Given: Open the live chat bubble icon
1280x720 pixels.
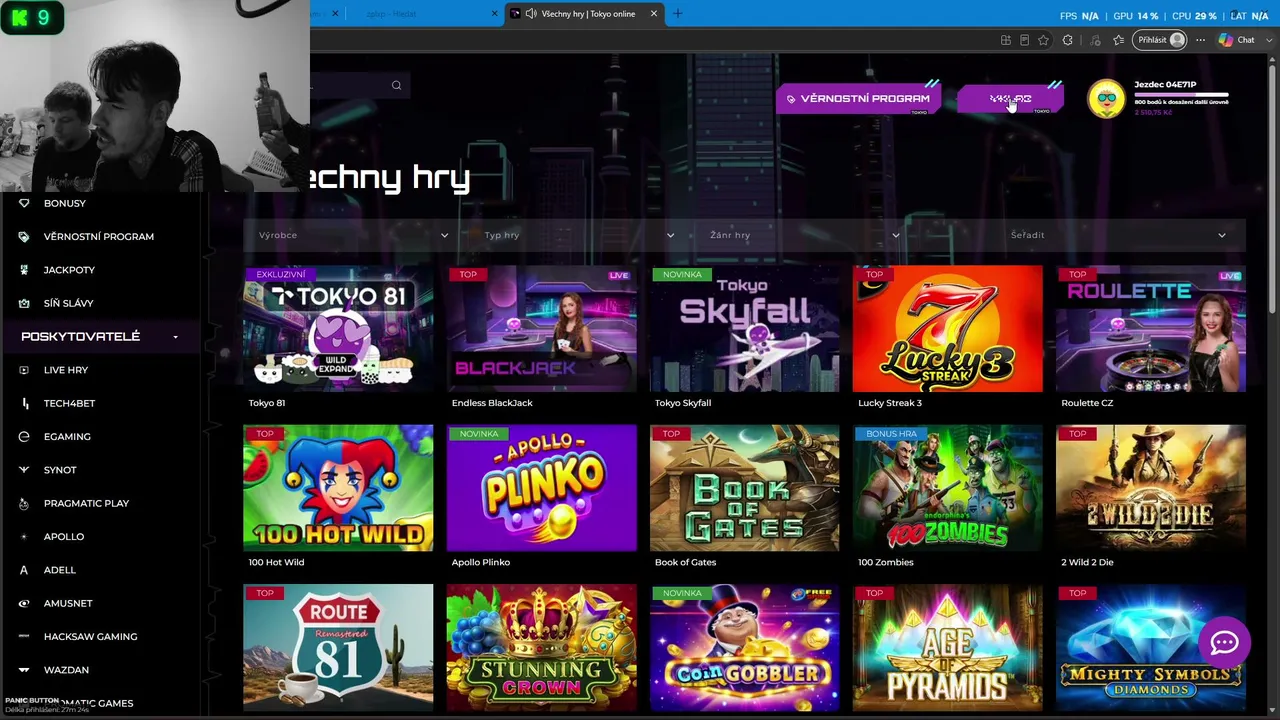Looking at the screenshot, I should [x=1225, y=643].
